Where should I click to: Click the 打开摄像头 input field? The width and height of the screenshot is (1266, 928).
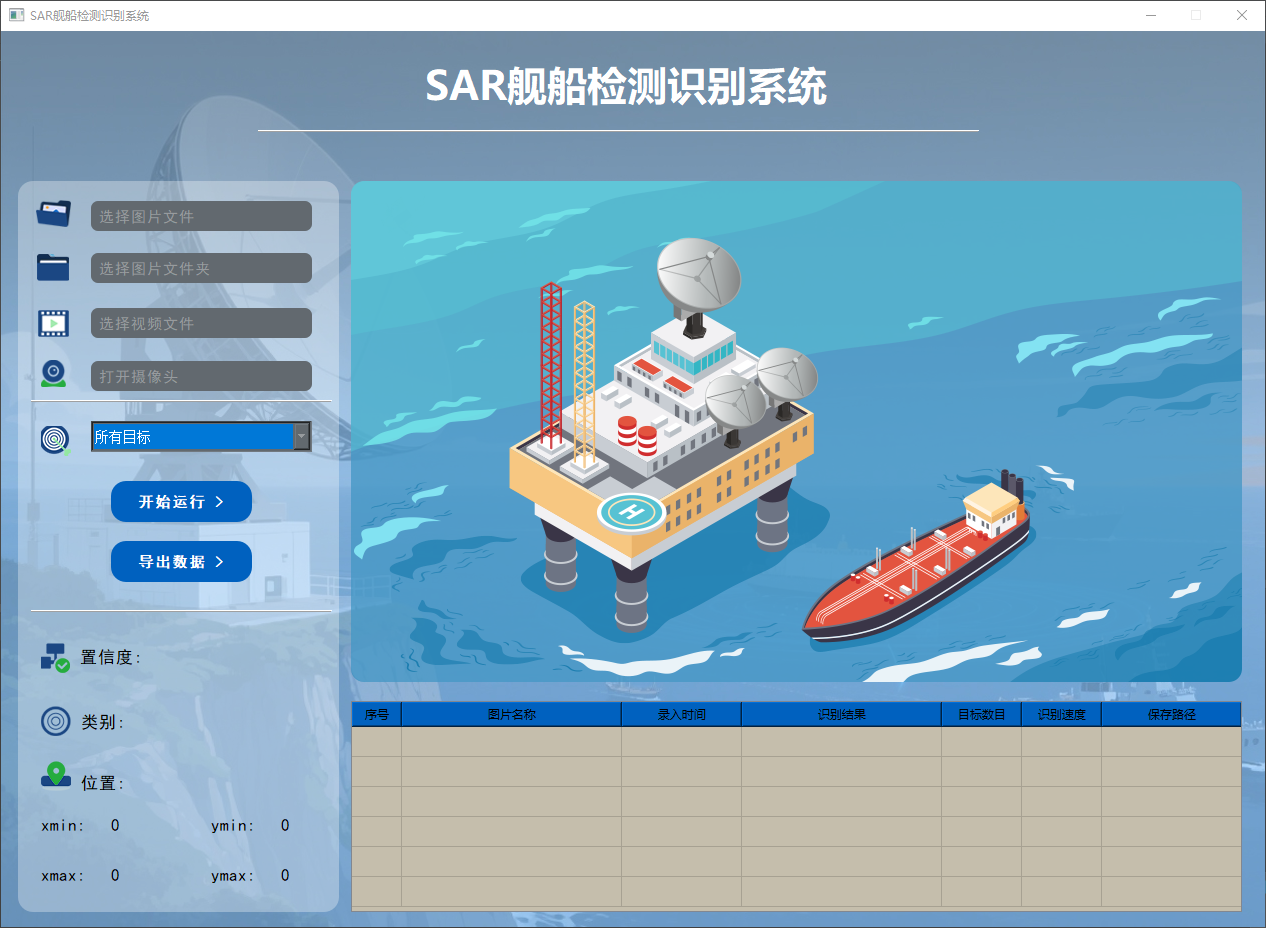click(x=201, y=376)
